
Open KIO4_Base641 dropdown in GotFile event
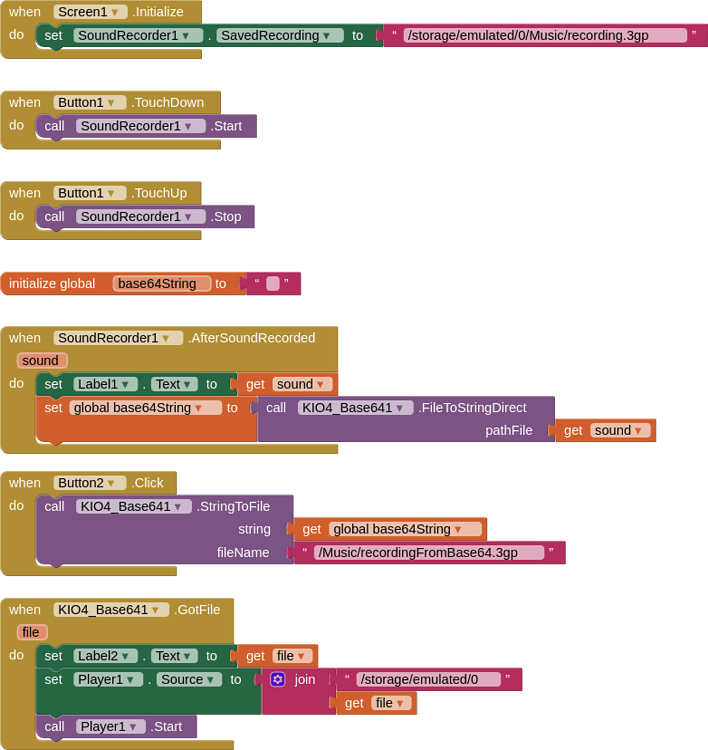(111, 609)
